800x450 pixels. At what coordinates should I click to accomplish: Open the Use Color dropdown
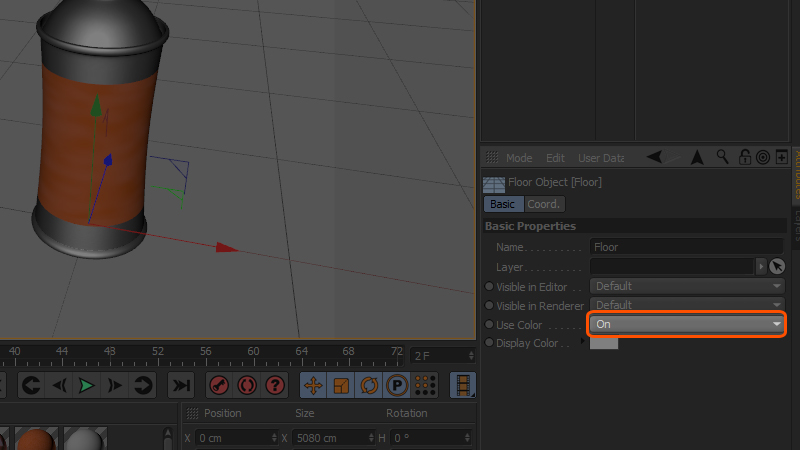tap(687, 324)
